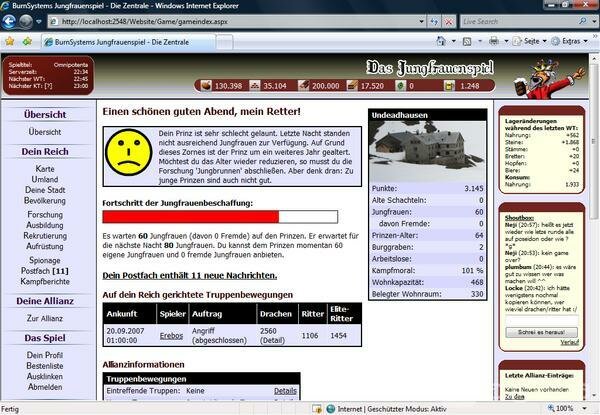Click the Undeadhausen castle image
The height and width of the screenshot is (415, 600).
click(x=427, y=151)
